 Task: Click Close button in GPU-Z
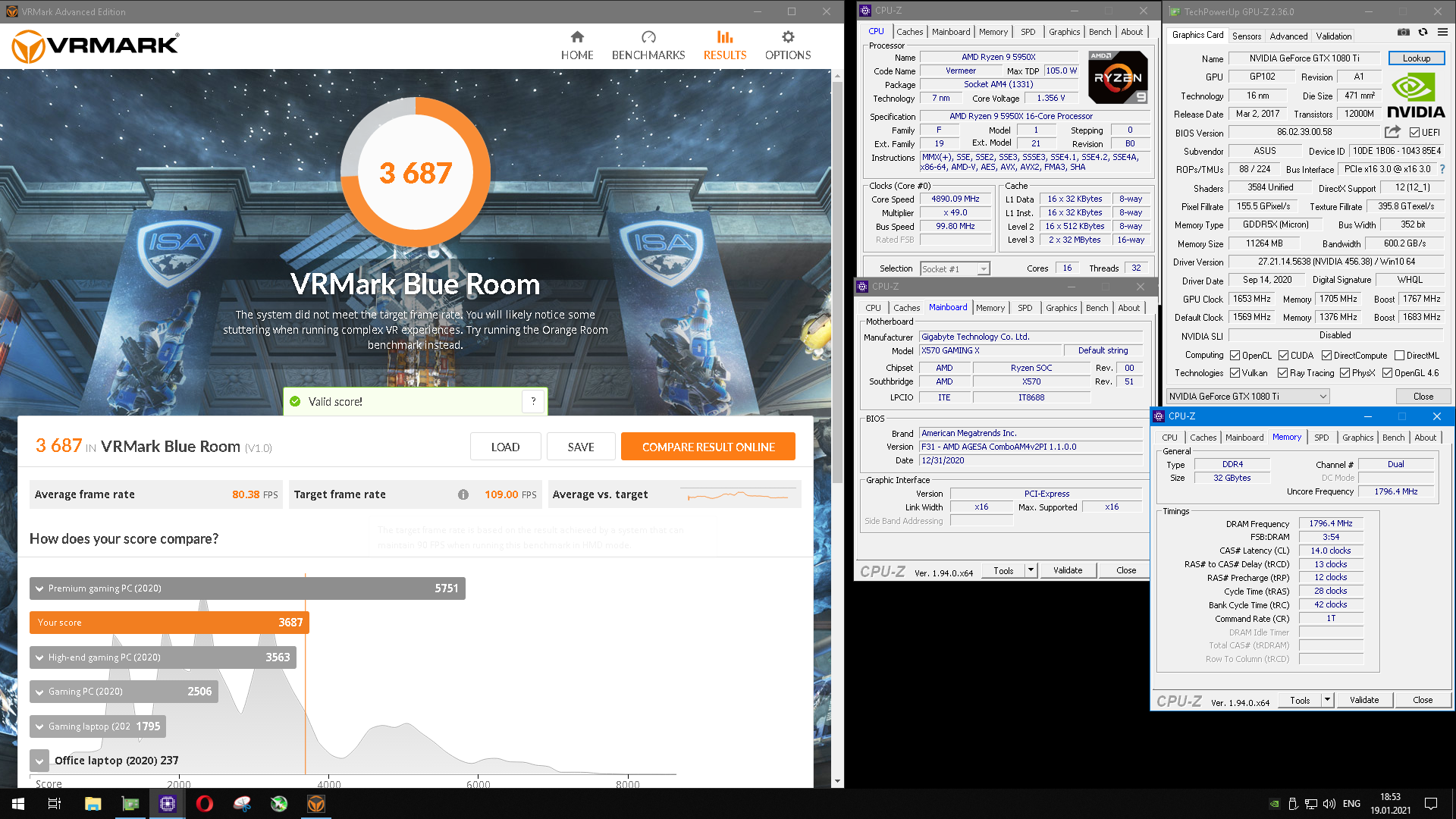(x=1423, y=397)
